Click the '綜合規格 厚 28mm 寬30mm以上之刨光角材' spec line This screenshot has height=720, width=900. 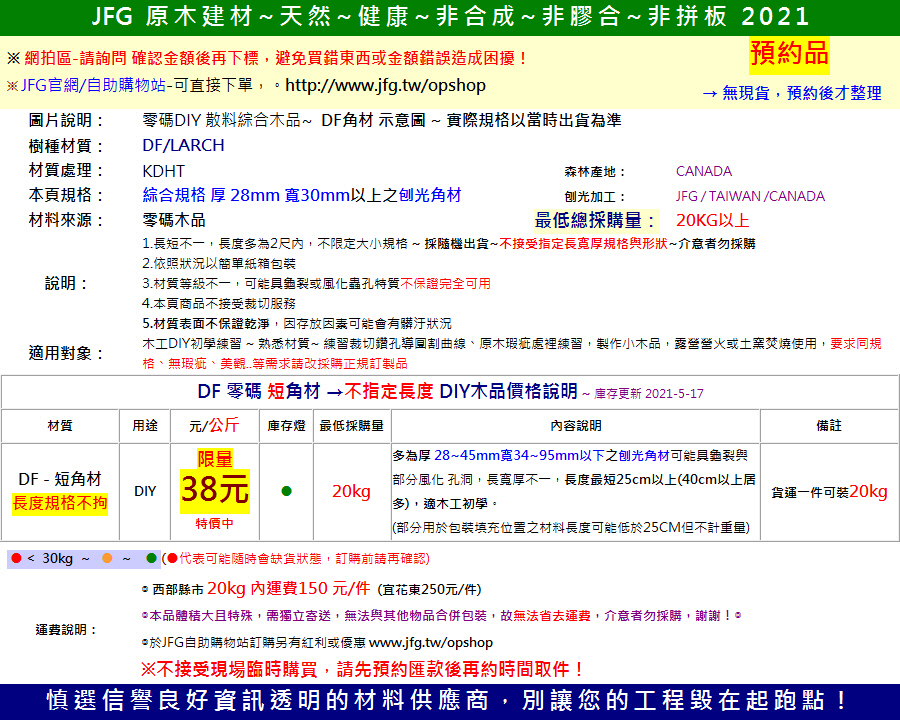(x=302, y=195)
